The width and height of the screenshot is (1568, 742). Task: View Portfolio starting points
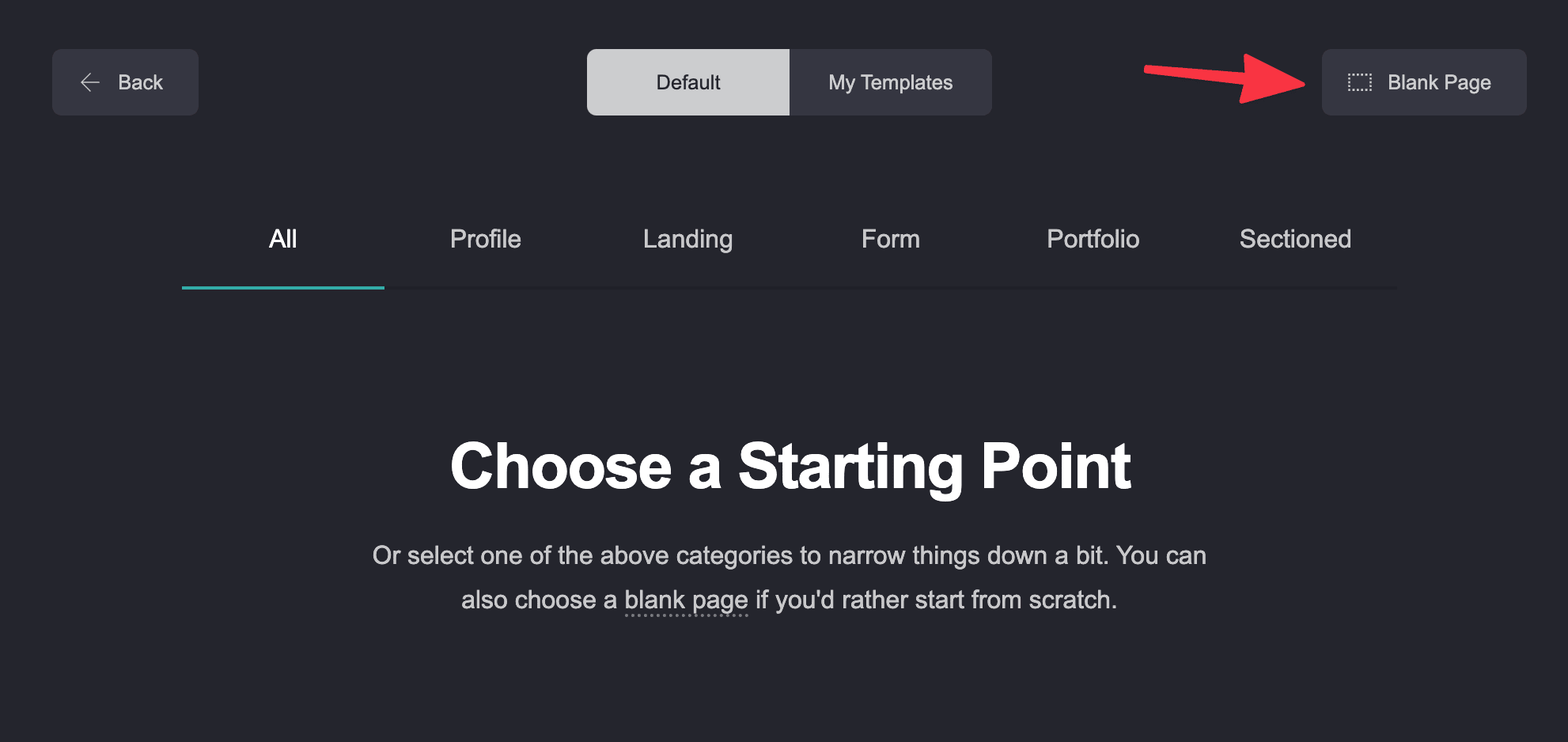pyautogui.click(x=1093, y=239)
